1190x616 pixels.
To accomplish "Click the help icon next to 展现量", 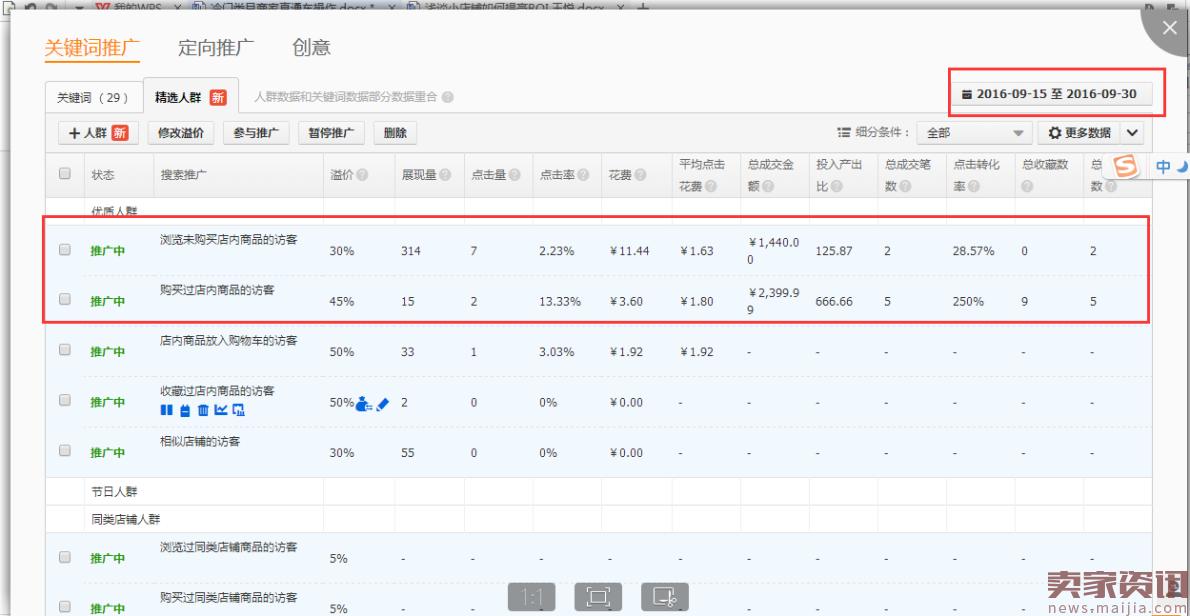I will coord(445,175).
